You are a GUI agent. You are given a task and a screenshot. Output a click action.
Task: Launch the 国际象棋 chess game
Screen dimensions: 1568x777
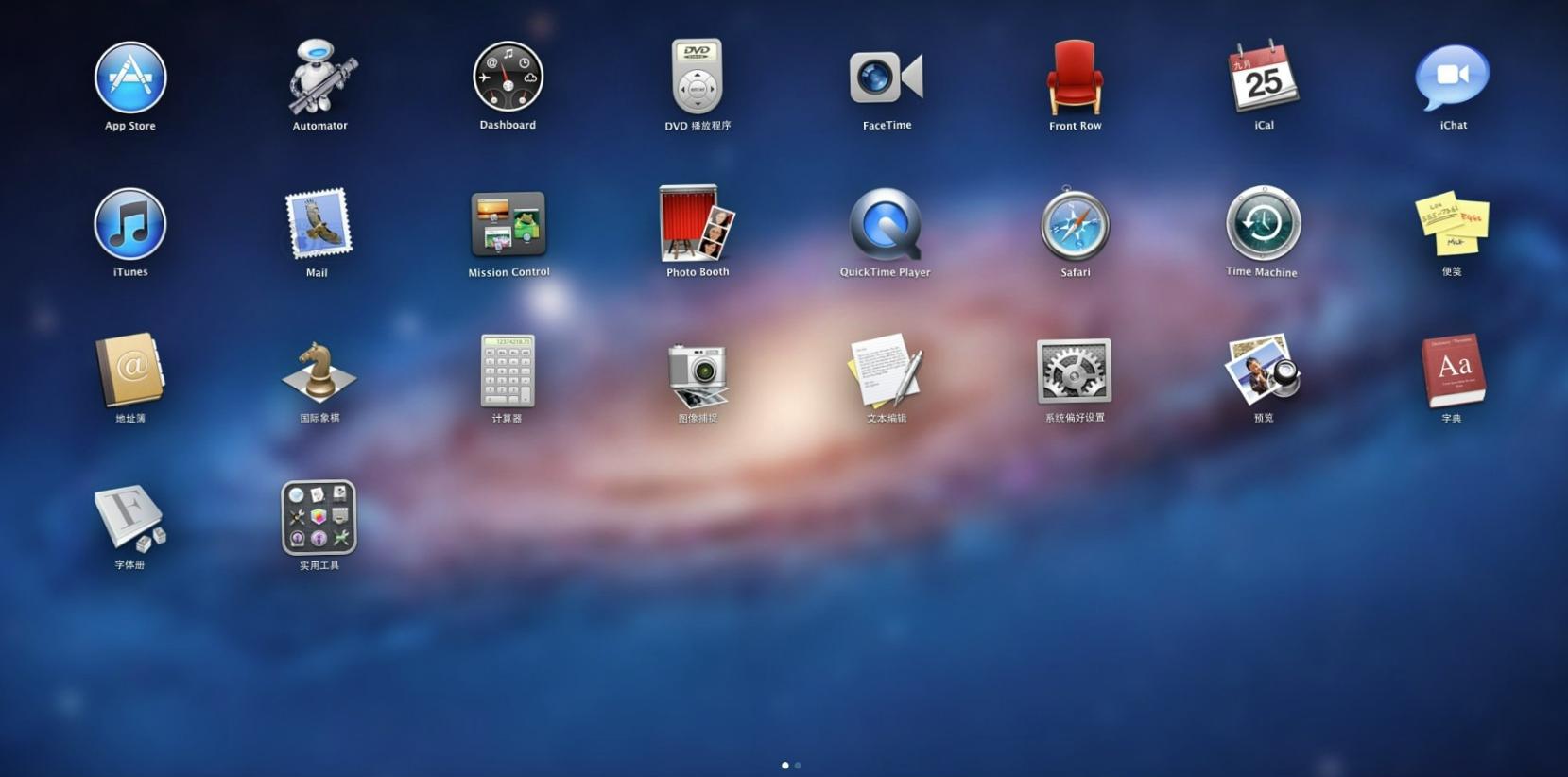tap(319, 371)
